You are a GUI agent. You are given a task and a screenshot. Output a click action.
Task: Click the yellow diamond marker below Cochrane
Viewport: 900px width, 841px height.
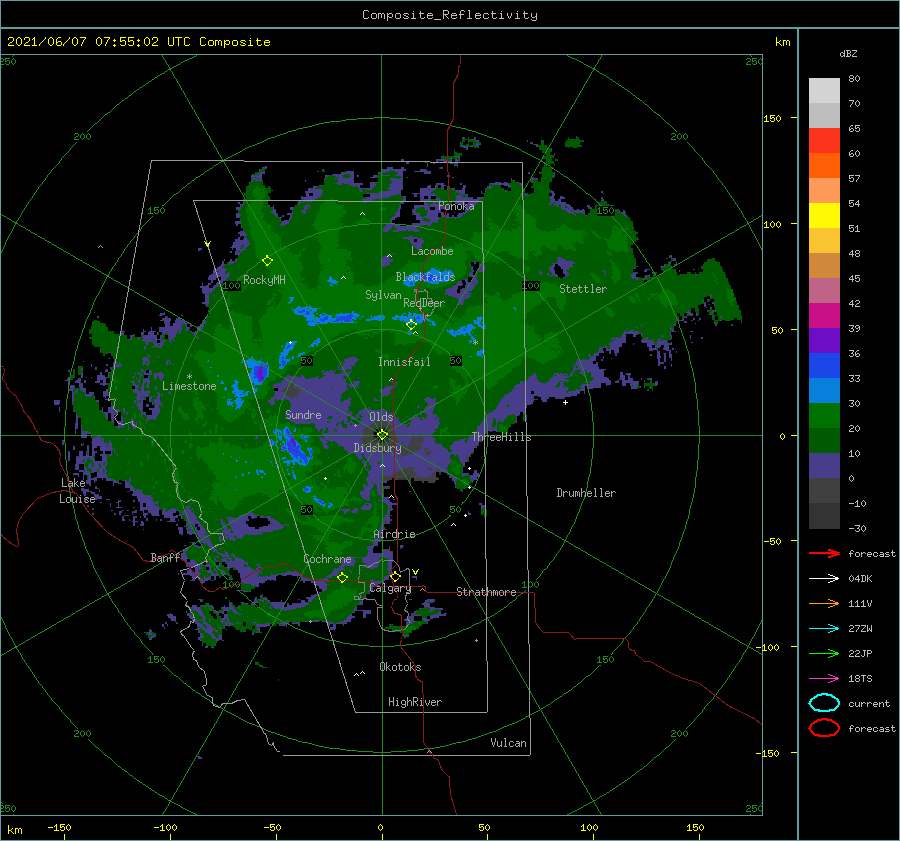click(x=342, y=577)
